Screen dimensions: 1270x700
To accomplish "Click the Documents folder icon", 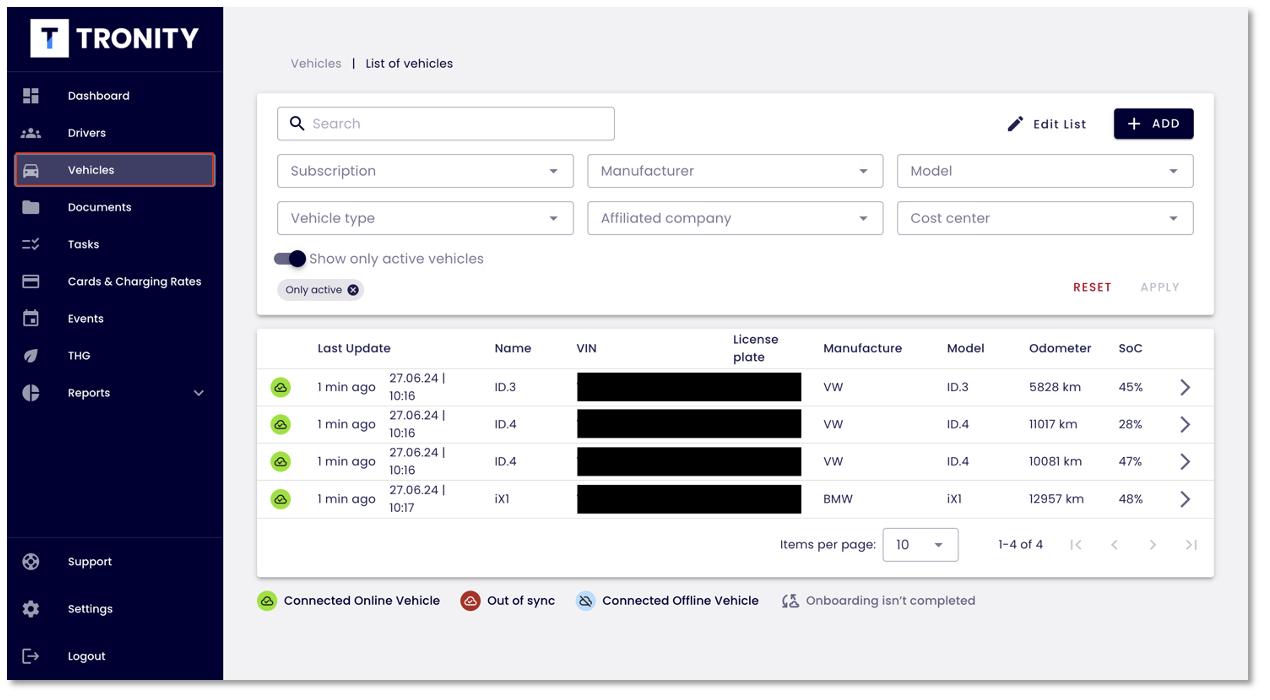I will (31, 207).
